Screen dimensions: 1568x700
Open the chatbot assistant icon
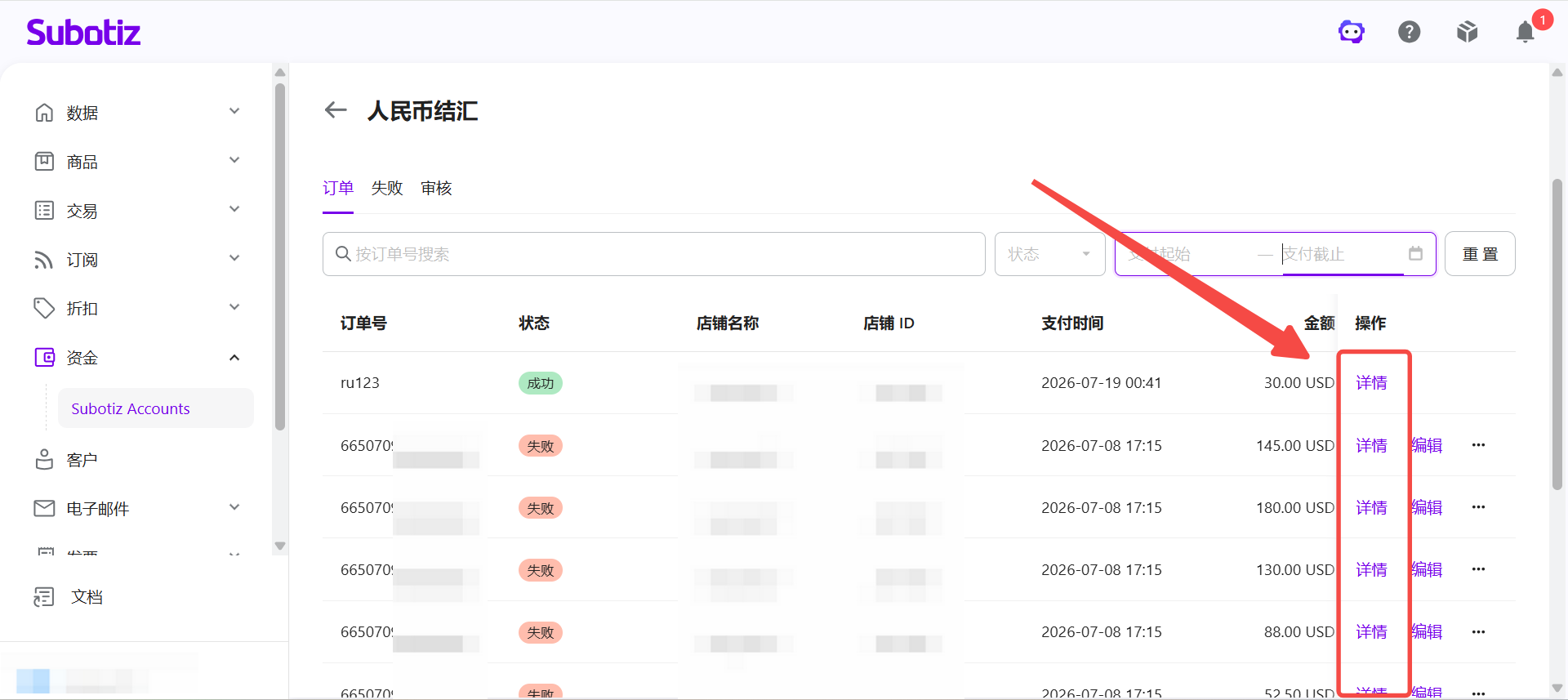(x=1352, y=32)
